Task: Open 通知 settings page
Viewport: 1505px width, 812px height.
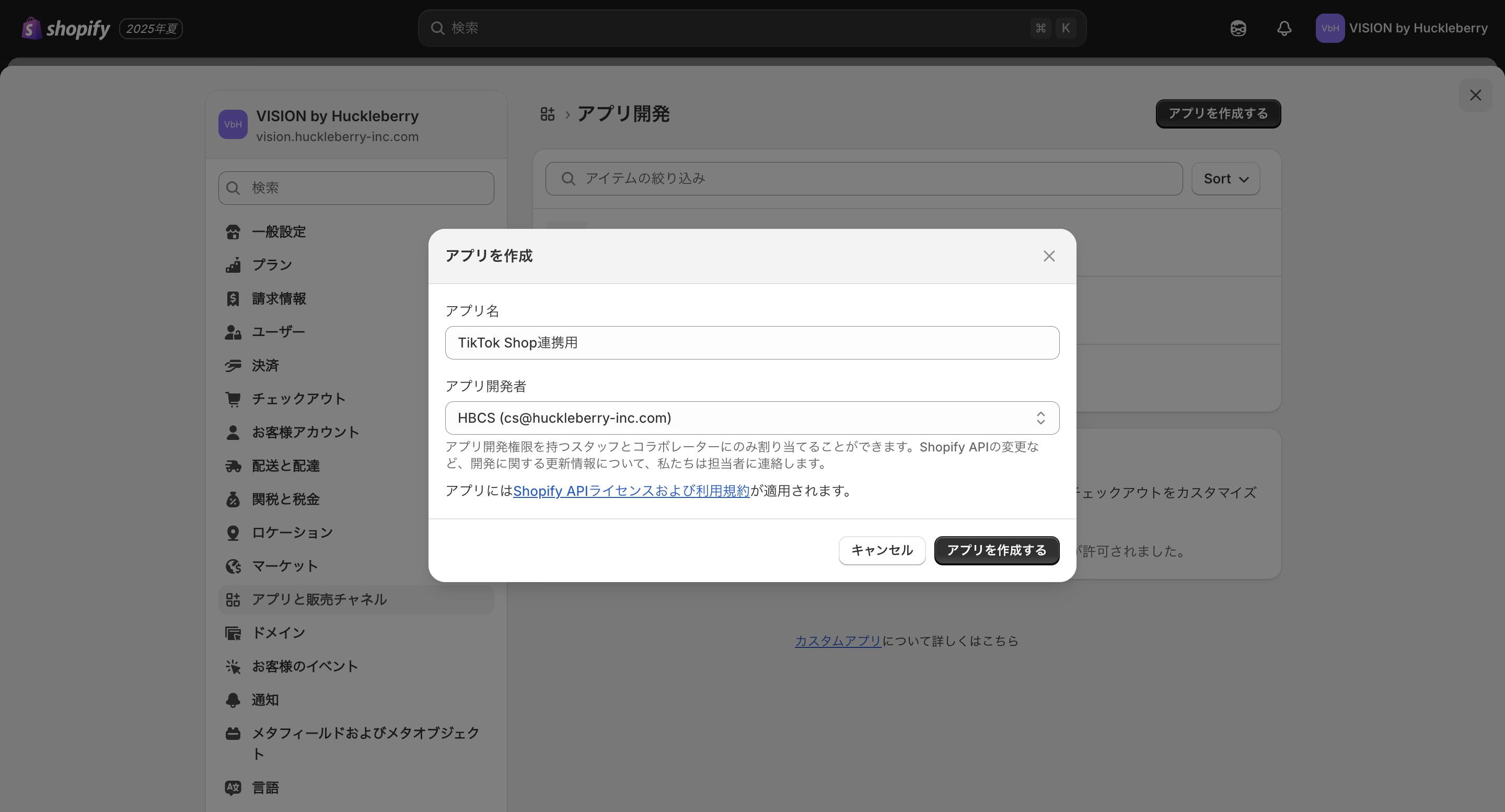Action: 356,700
